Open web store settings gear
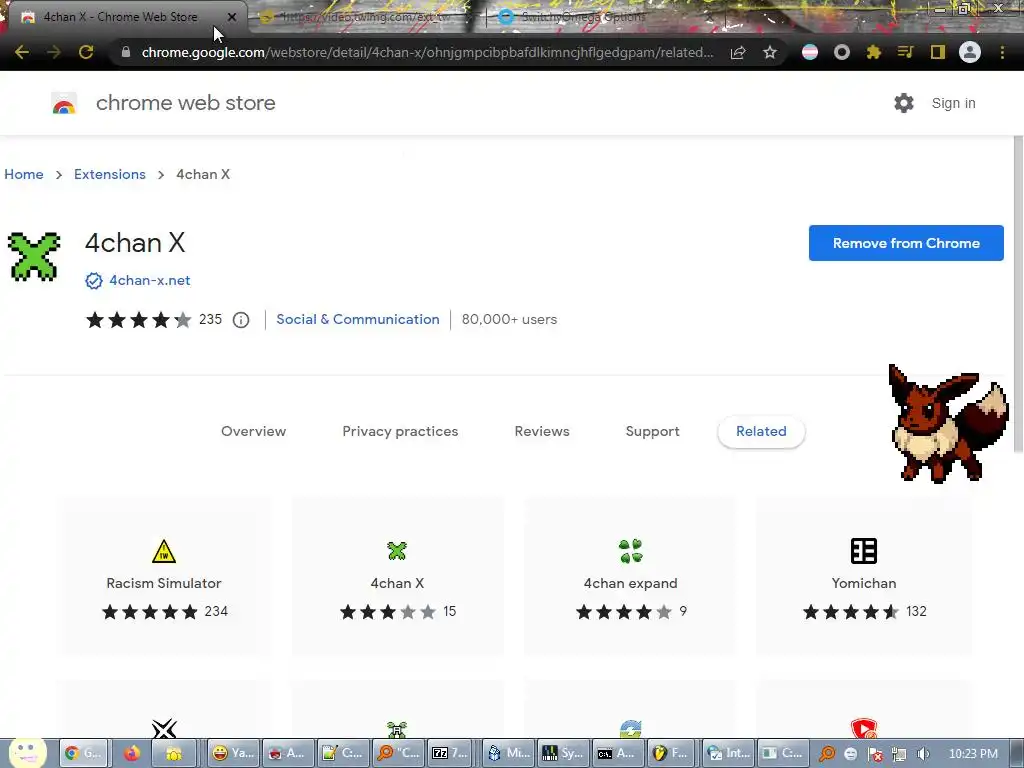The height and width of the screenshot is (768, 1024). click(x=904, y=103)
